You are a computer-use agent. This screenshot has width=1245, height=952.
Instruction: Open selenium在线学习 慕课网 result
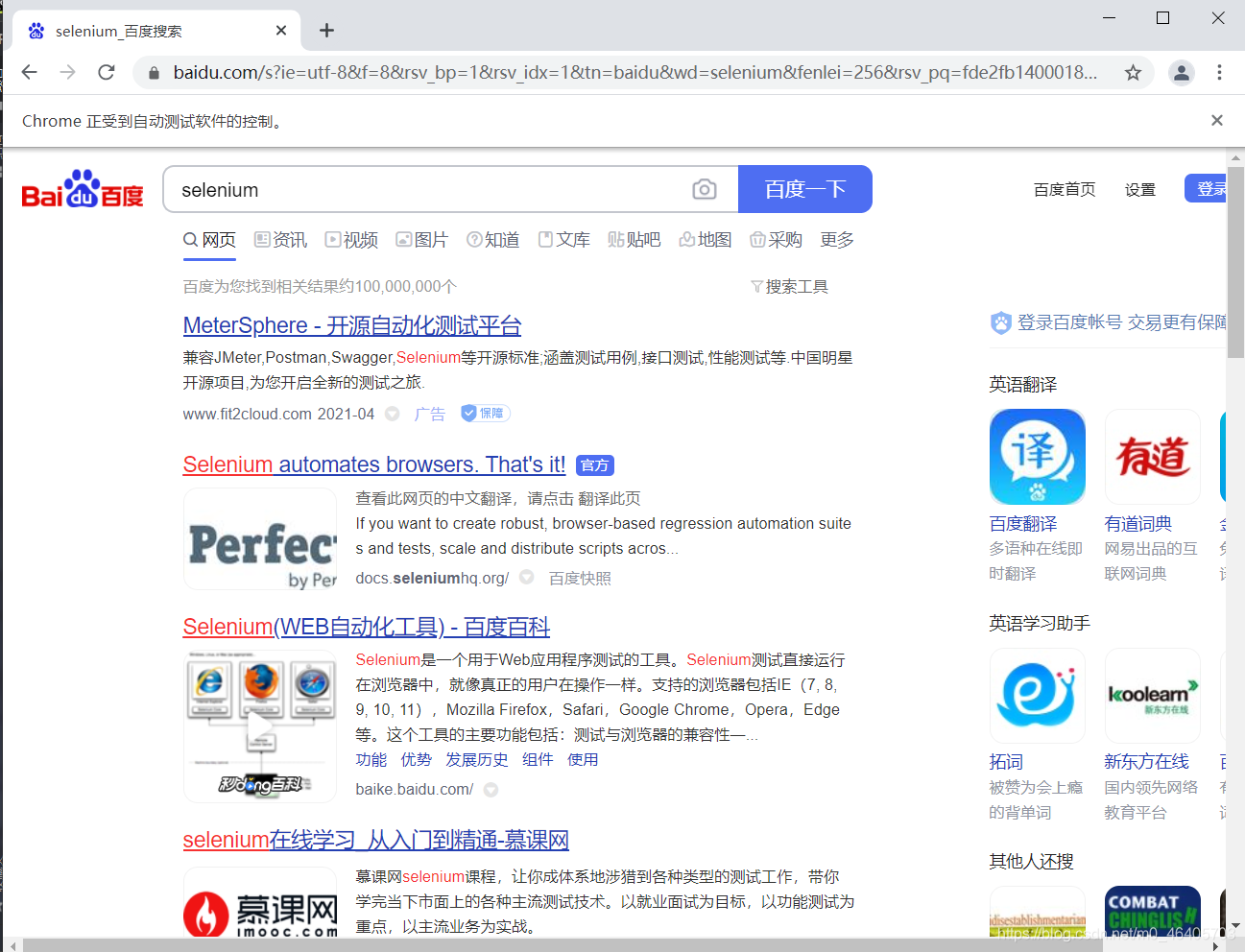376,840
